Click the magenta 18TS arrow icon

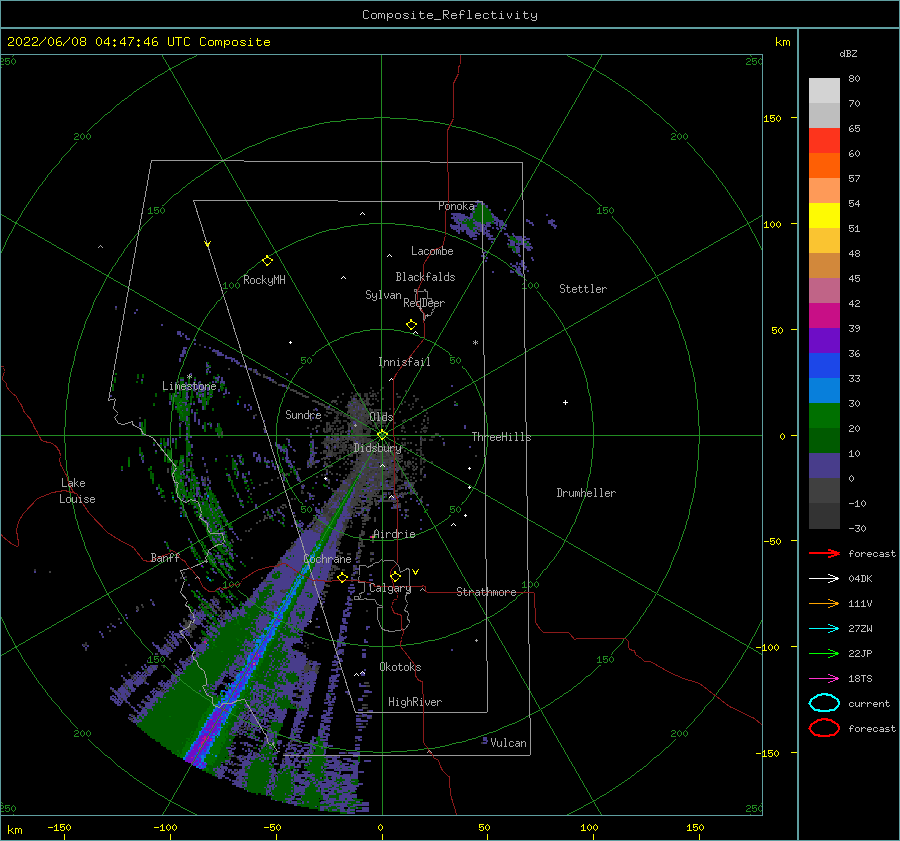[x=824, y=679]
